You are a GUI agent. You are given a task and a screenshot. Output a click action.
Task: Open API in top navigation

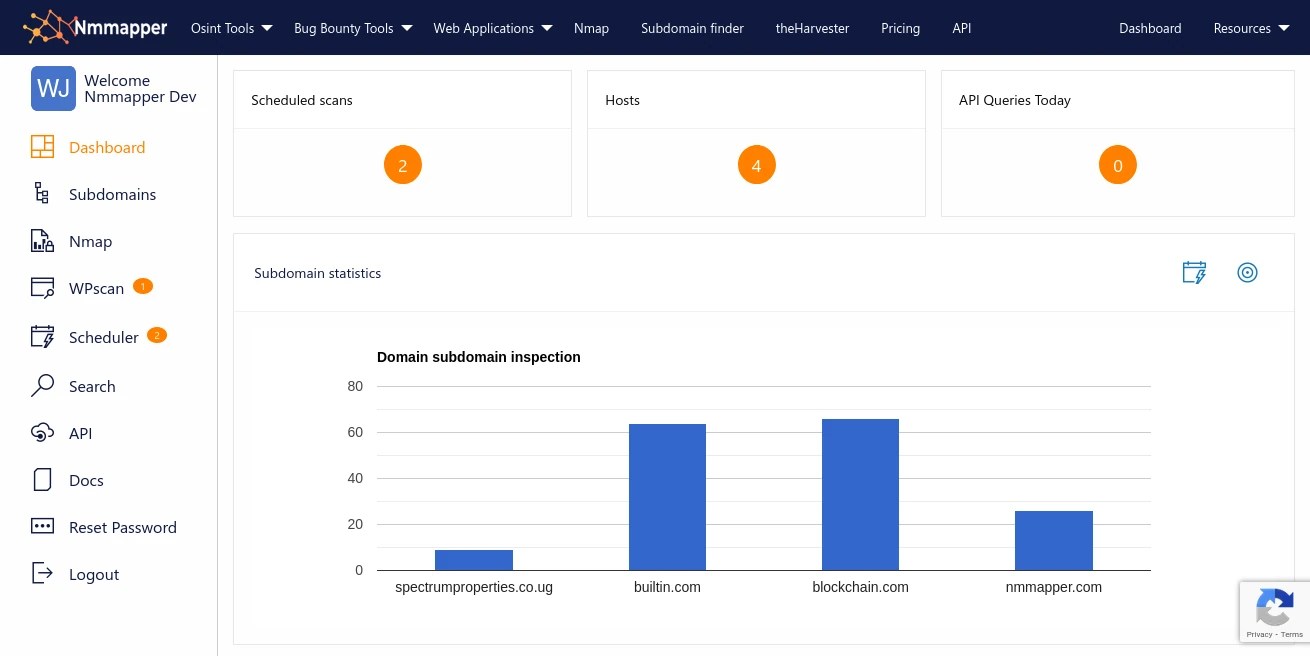tap(962, 28)
